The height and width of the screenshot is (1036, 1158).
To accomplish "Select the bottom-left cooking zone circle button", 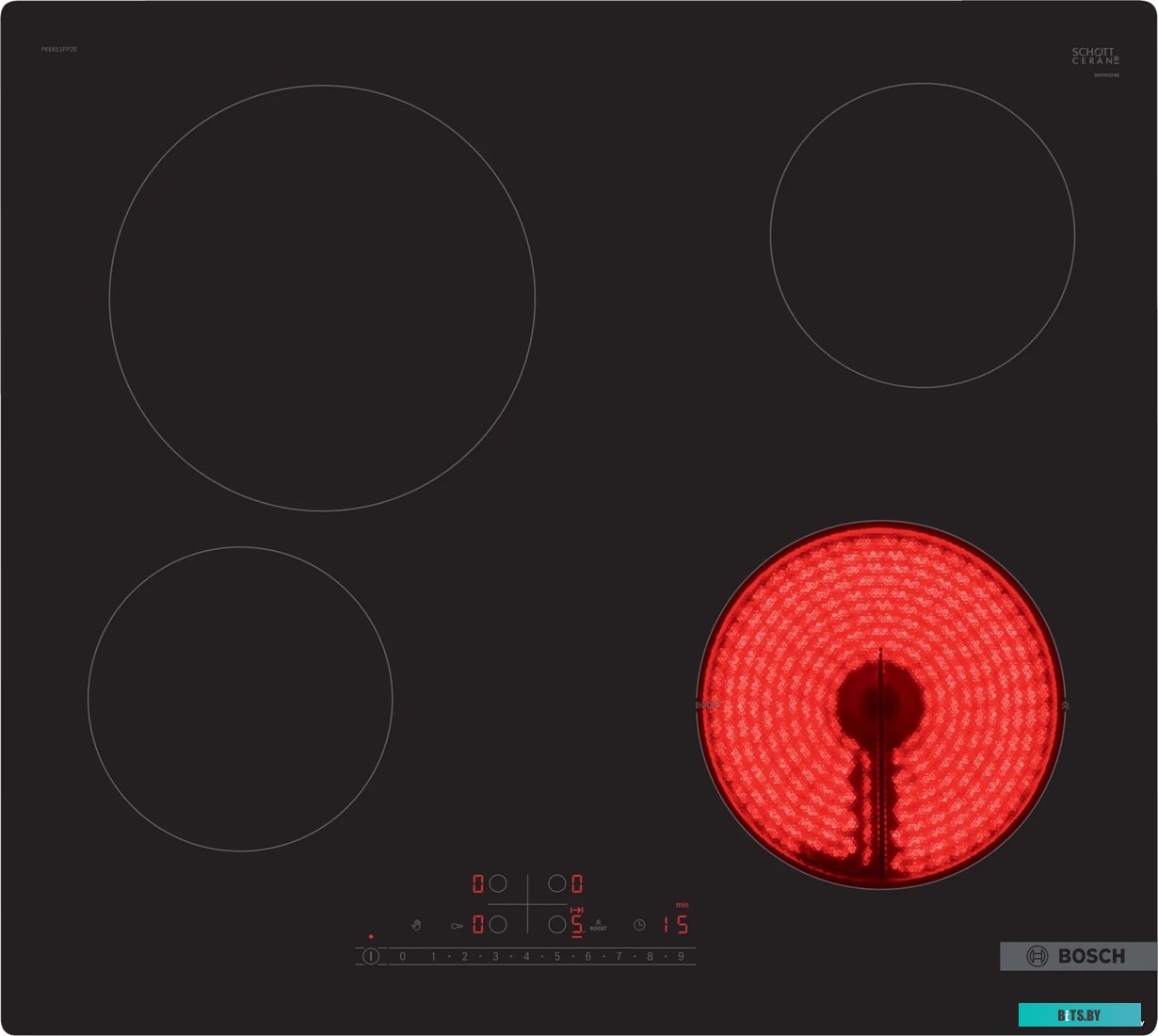I will [x=498, y=925].
